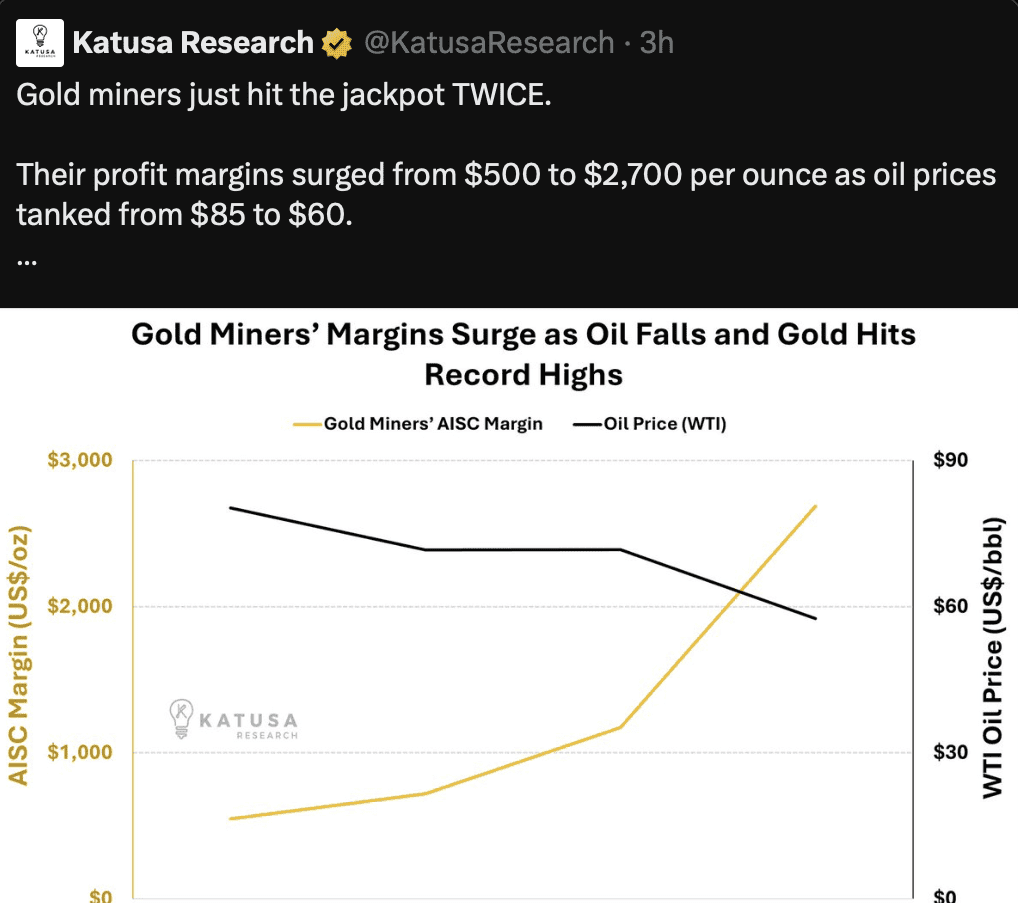Click the black line swatch in the legend
The image size is (1018, 903).
(x=587, y=424)
